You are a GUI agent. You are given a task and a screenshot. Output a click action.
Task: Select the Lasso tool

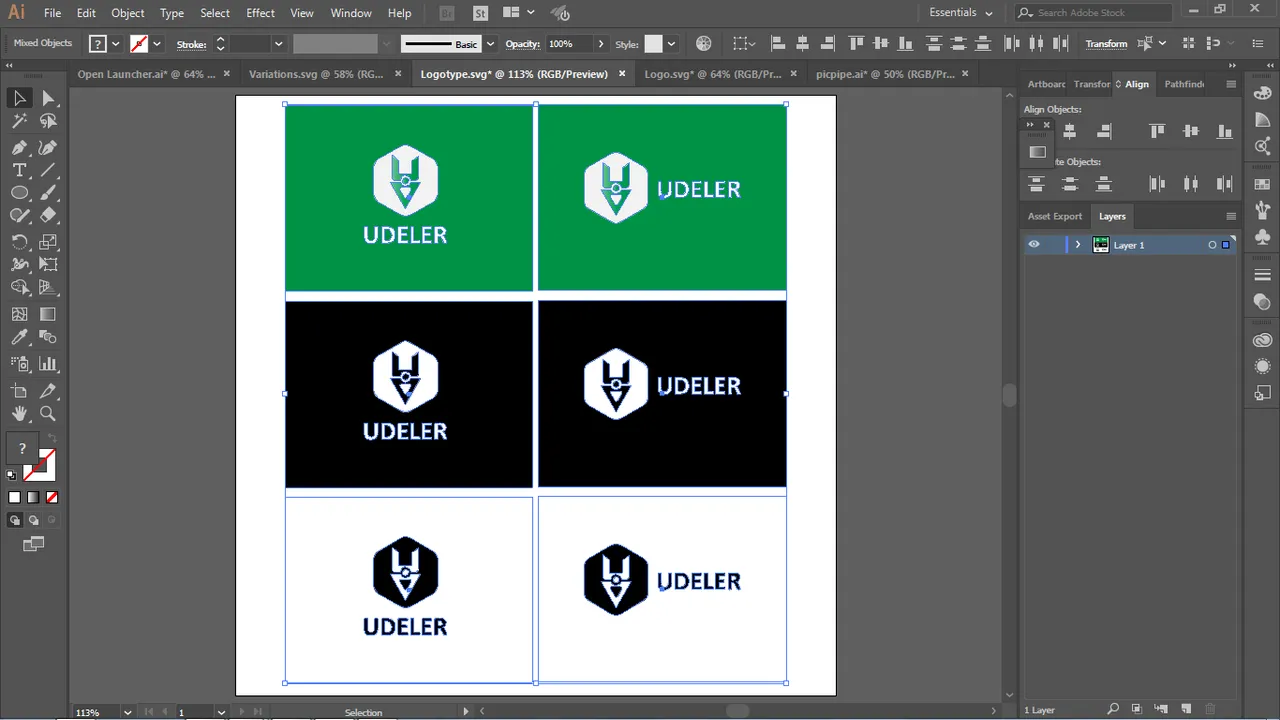pos(48,122)
